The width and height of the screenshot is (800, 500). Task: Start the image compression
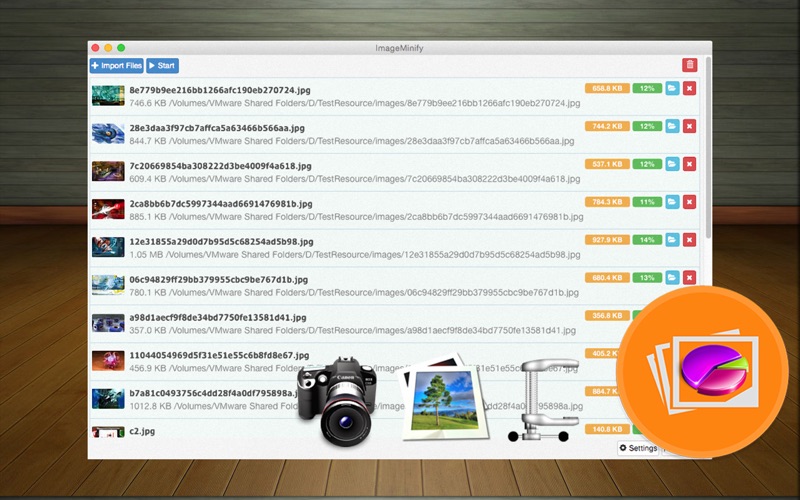[162, 65]
